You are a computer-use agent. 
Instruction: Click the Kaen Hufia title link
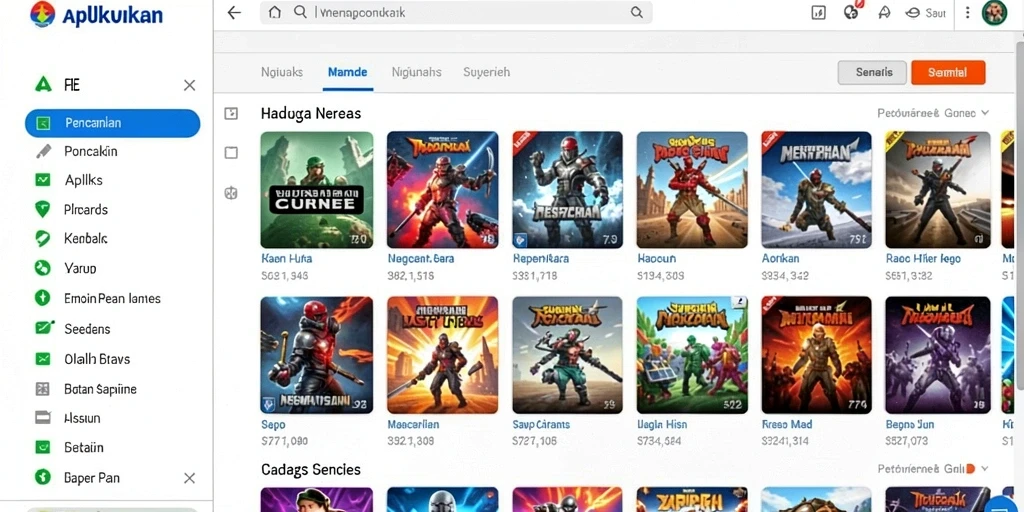pyautogui.click(x=287, y=259)
